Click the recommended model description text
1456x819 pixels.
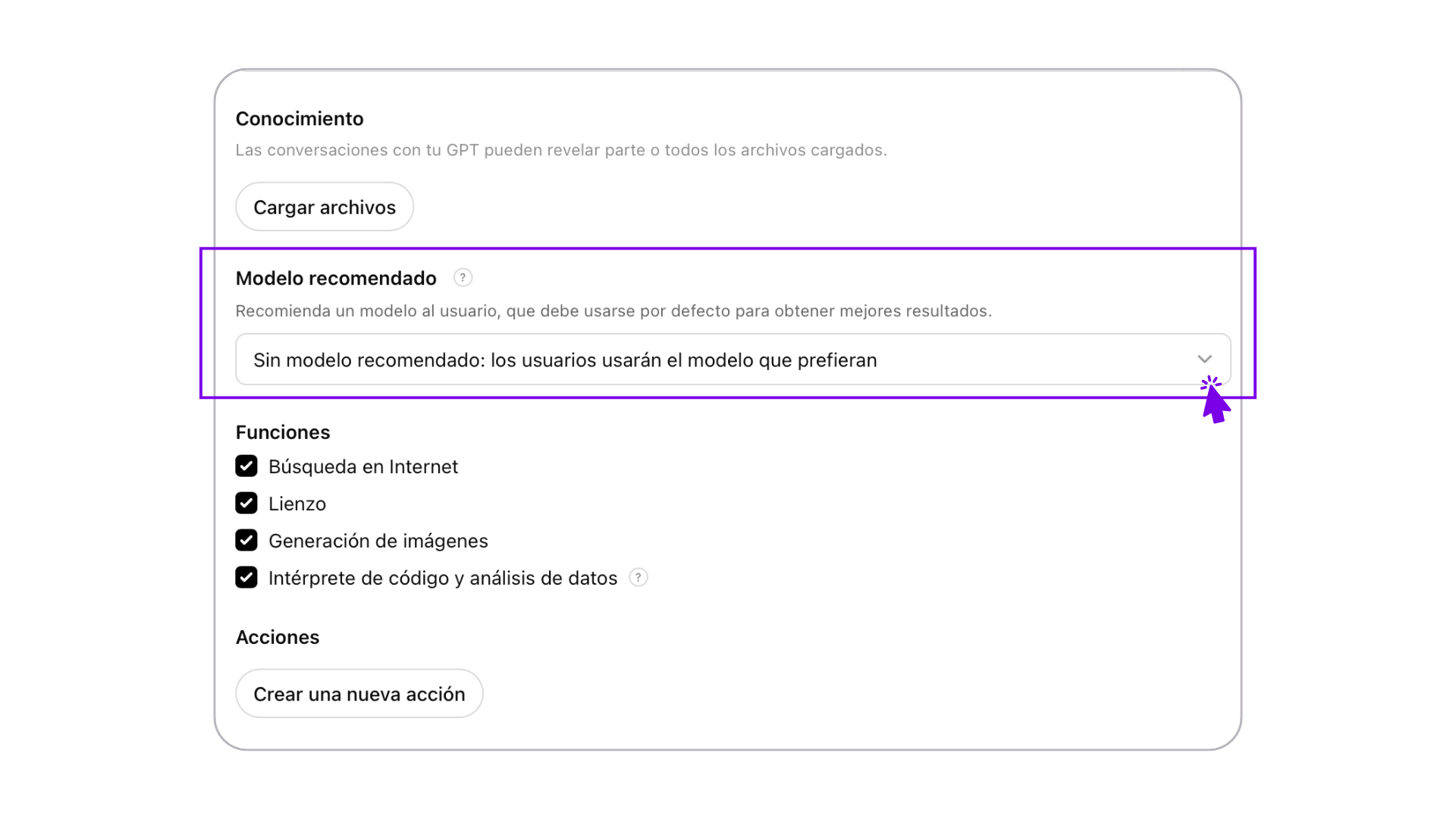pyautogui.click(x=613, y=311)
